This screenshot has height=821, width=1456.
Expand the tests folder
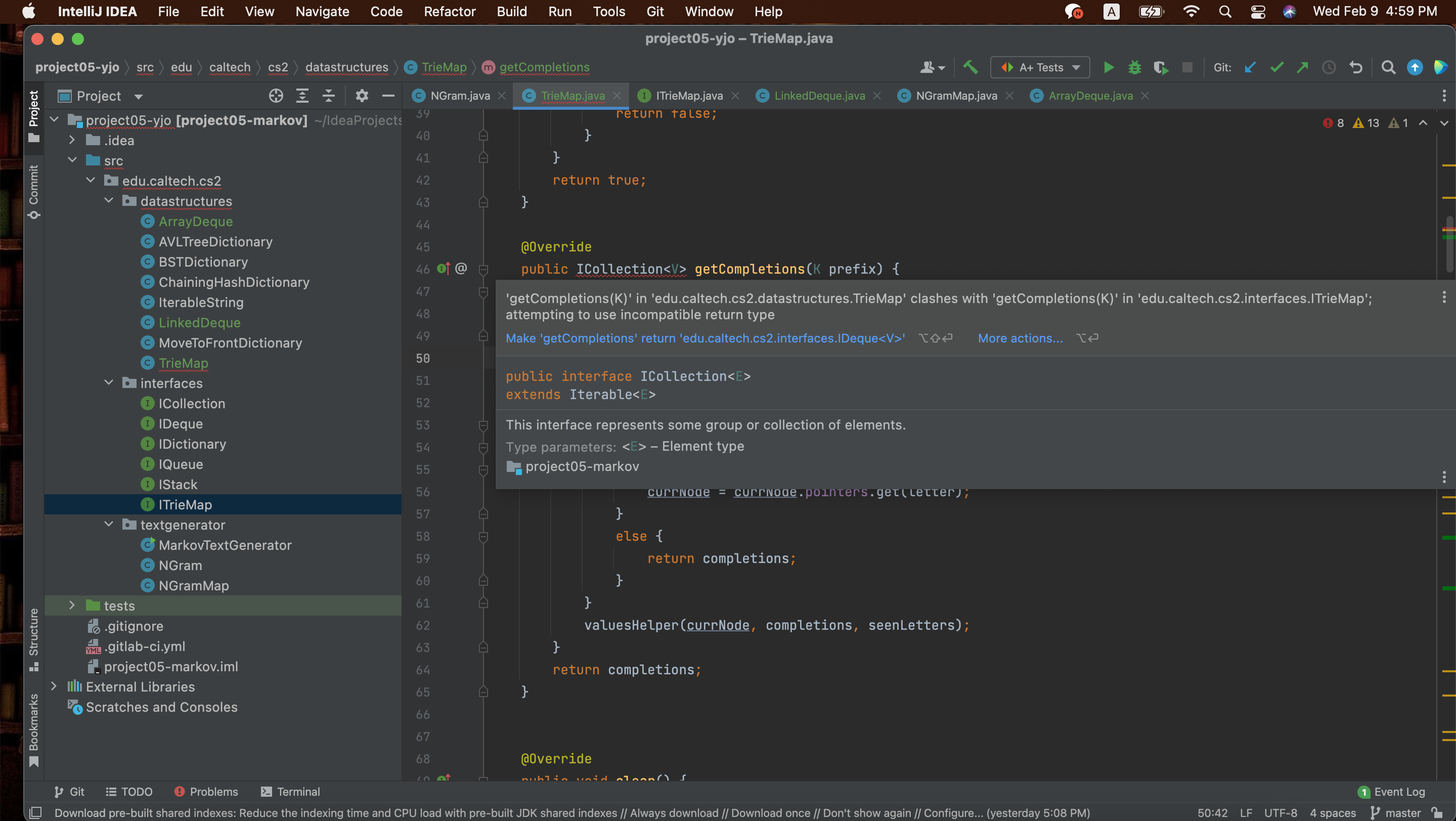pyautogui.click(x=72, y=606)
